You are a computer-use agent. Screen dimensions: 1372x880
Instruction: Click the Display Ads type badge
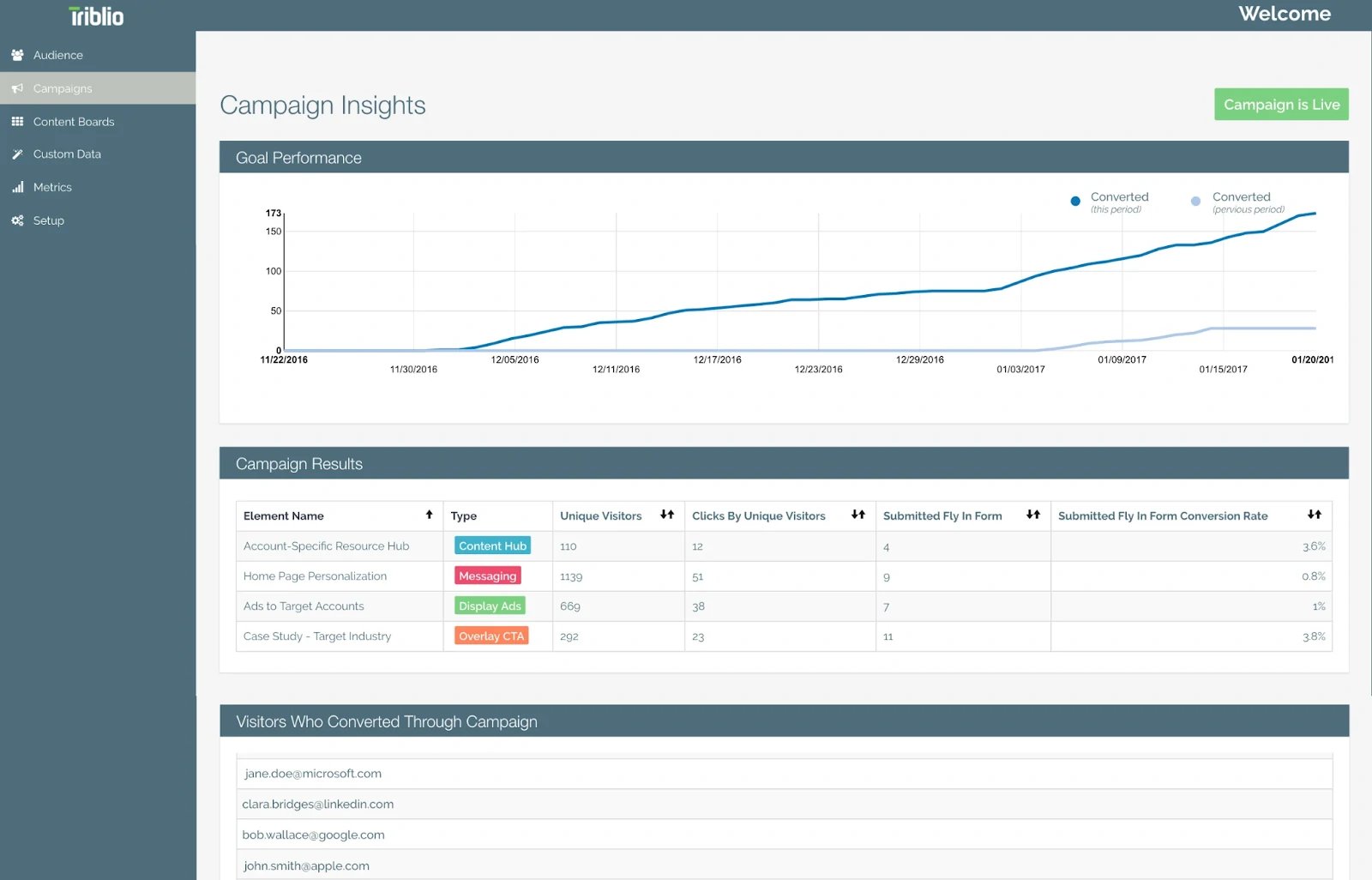click(490, 606)
